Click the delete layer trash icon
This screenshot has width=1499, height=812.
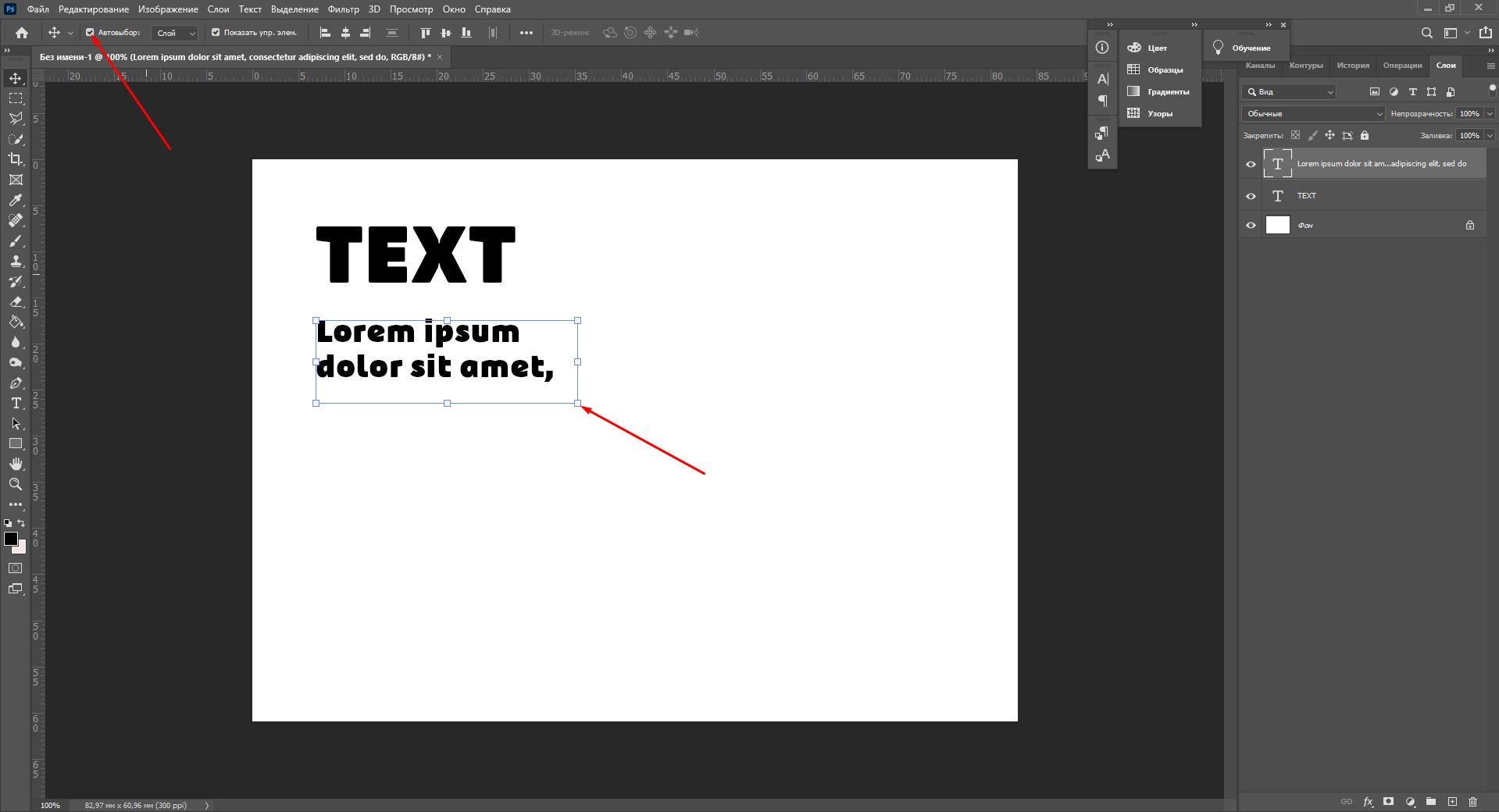1472,802
